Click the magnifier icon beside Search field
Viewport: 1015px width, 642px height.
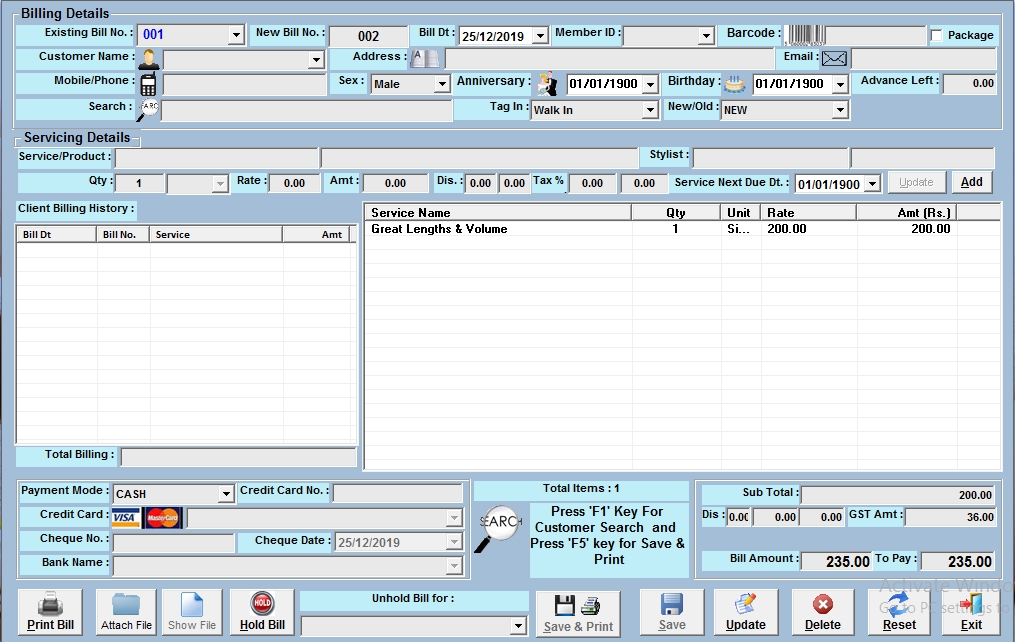point(148,109)
